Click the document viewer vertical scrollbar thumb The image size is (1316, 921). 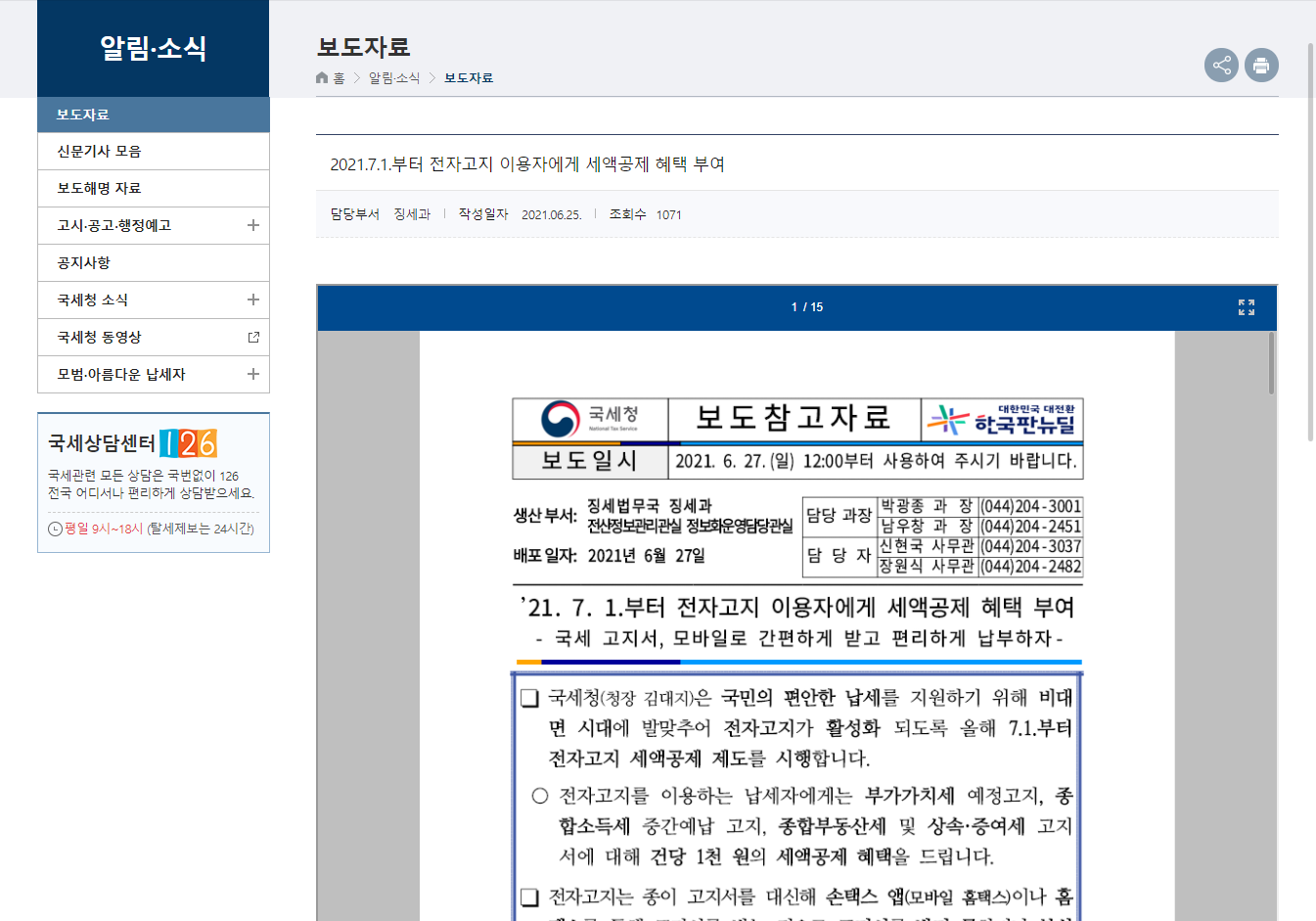point(1271,363)
